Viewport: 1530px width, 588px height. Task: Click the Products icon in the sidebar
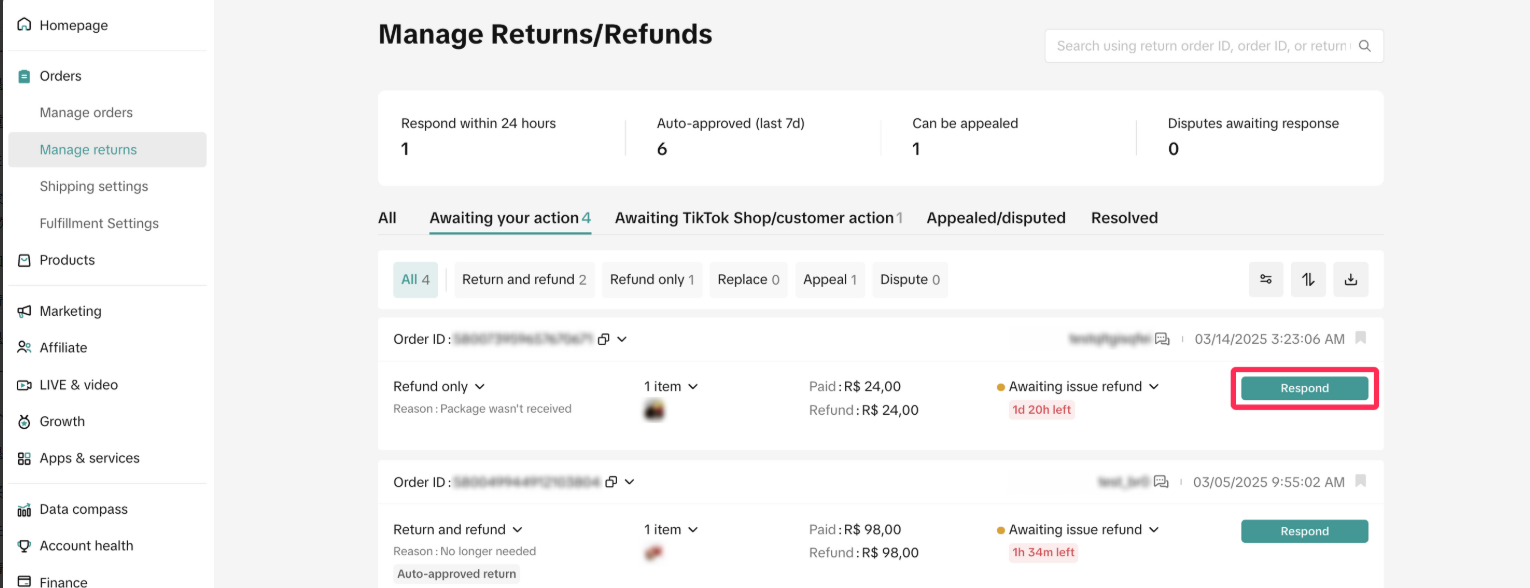(23, 259)
